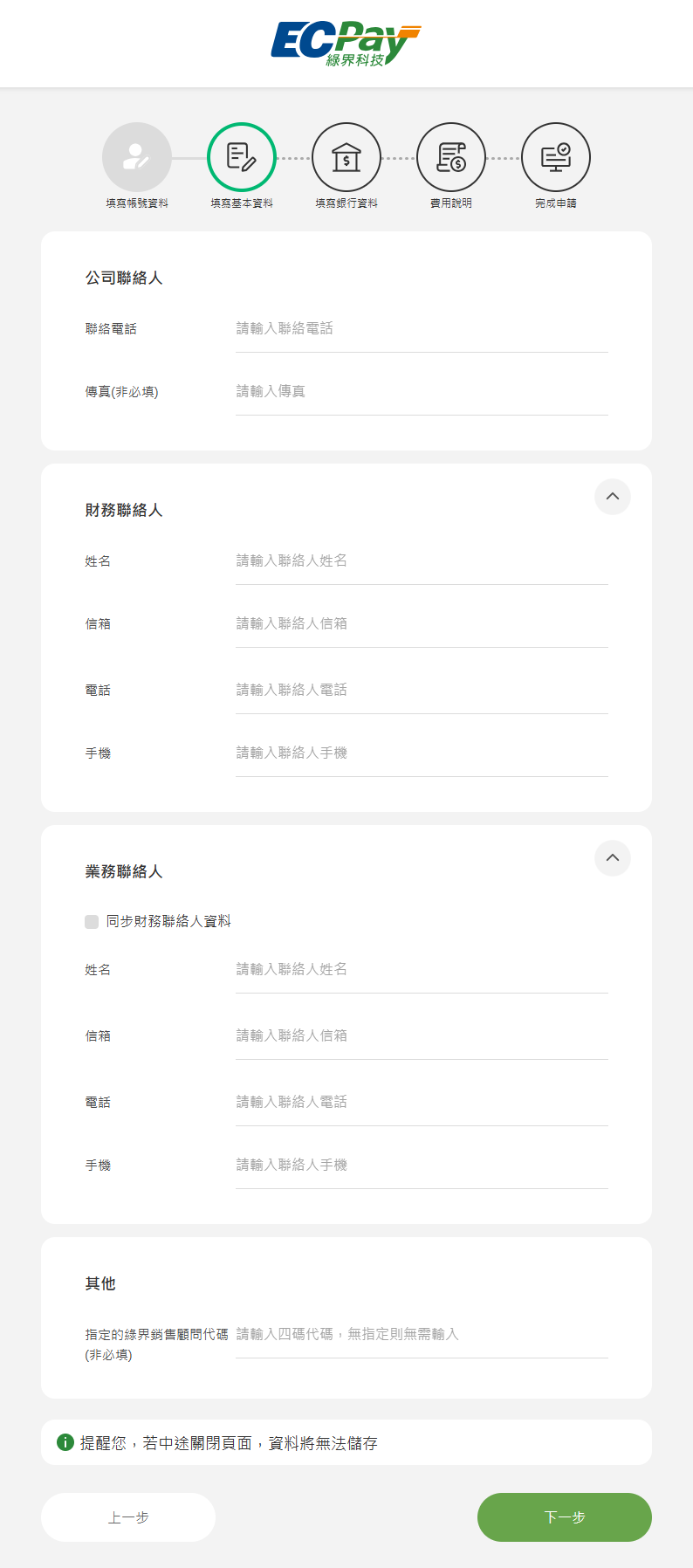Enter the 綠界銷售顧問代碼 code field
This screenshot has height=1568, width=693.
click(422, 1335)
